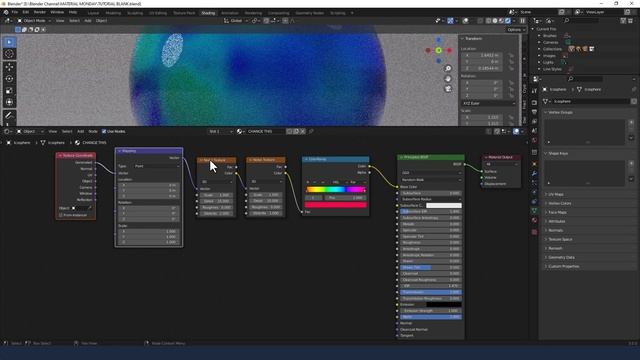Unlink the CHANGE THIS material with X
Screen dimensions: 640x360
(302, 131)
